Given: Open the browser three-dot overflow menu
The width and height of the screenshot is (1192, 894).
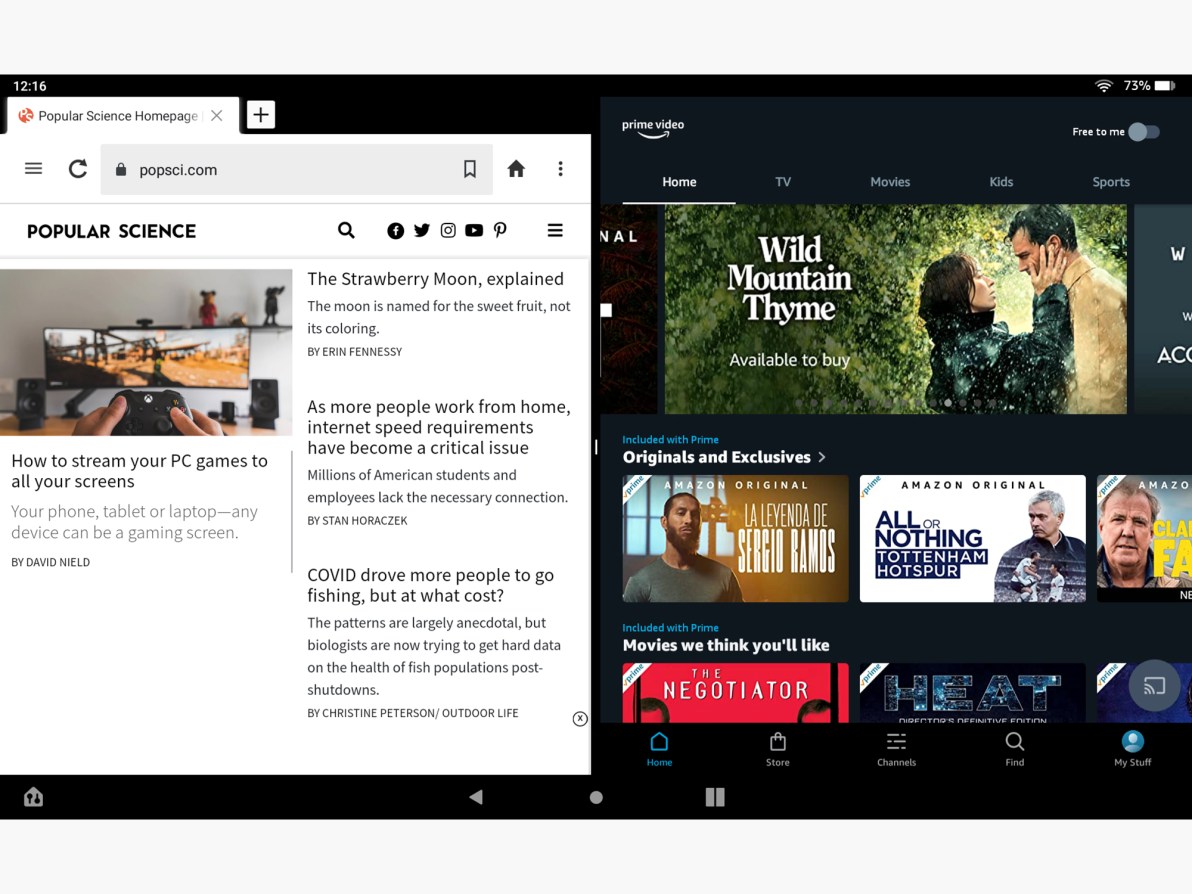Looking at the screenshot, I should point(561,169).
